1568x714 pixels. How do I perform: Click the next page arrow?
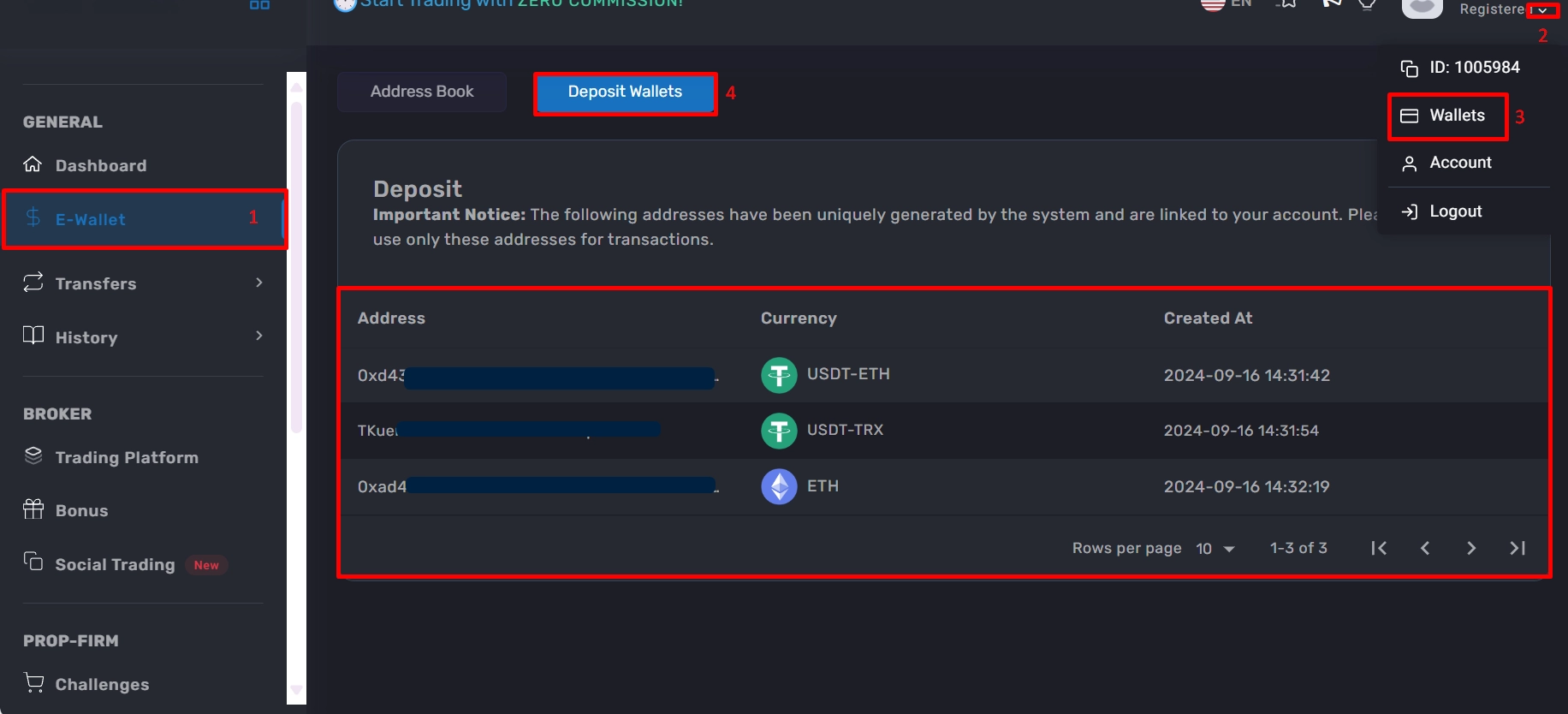pyautogui.click(x=1471, y=548)
